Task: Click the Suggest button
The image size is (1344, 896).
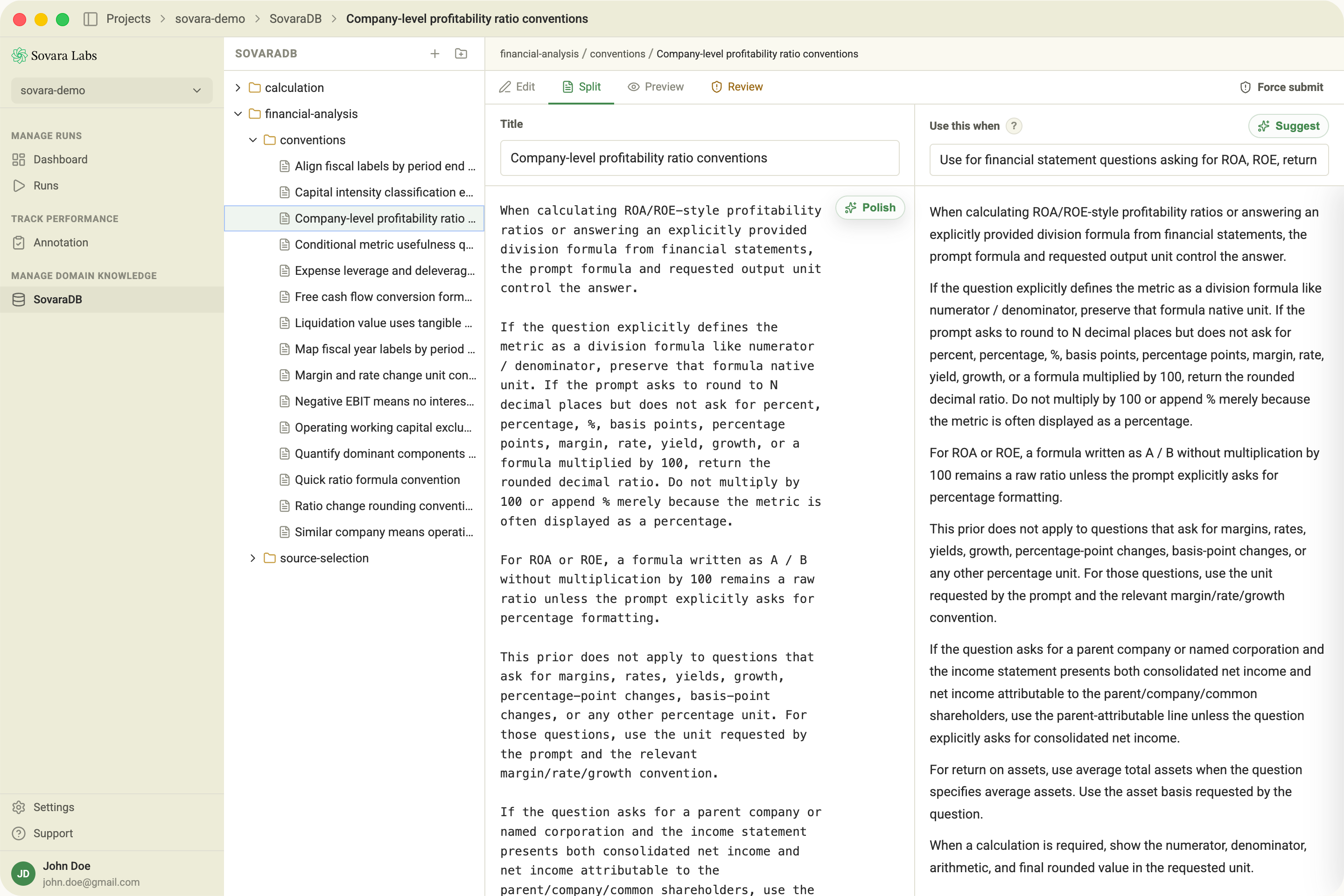Action: [1288, 126]
